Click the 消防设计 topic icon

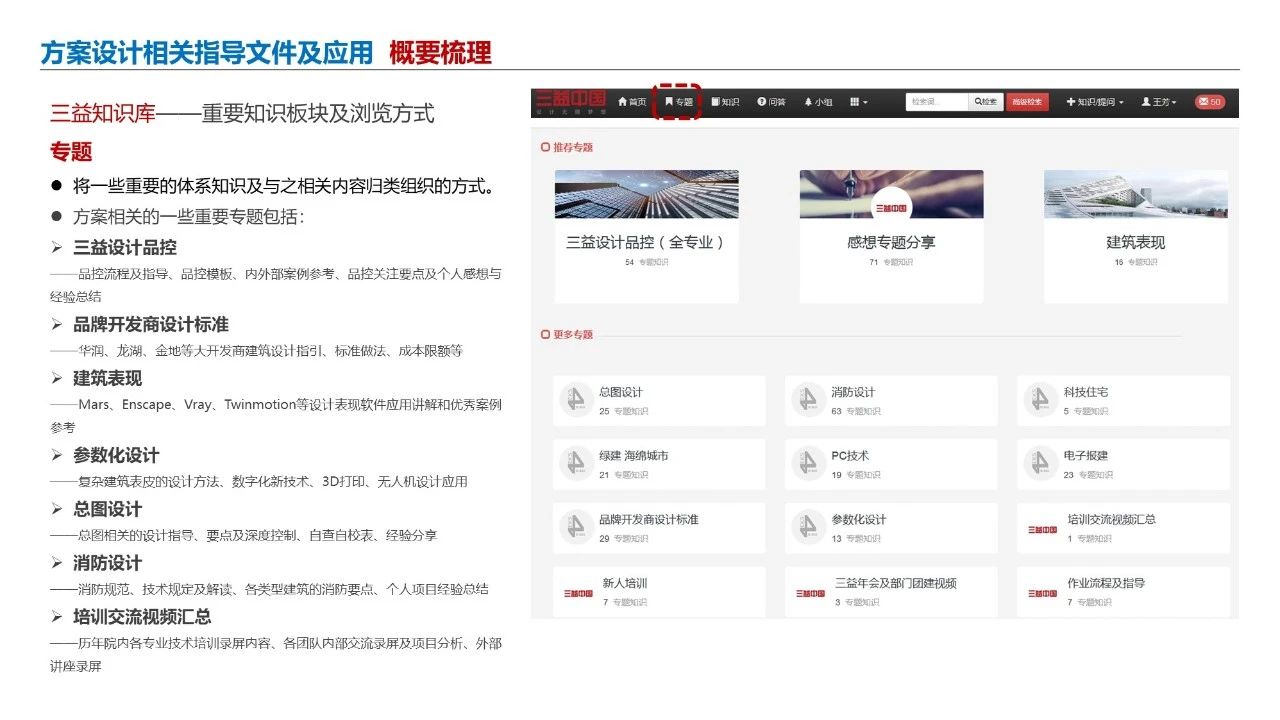(x=808, y=400)
